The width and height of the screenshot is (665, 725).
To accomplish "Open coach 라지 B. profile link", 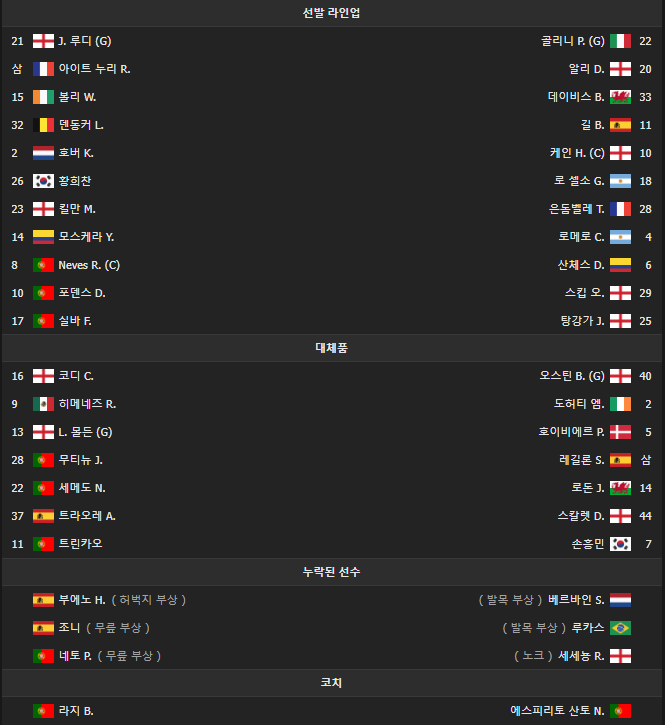I will point(76,711).
